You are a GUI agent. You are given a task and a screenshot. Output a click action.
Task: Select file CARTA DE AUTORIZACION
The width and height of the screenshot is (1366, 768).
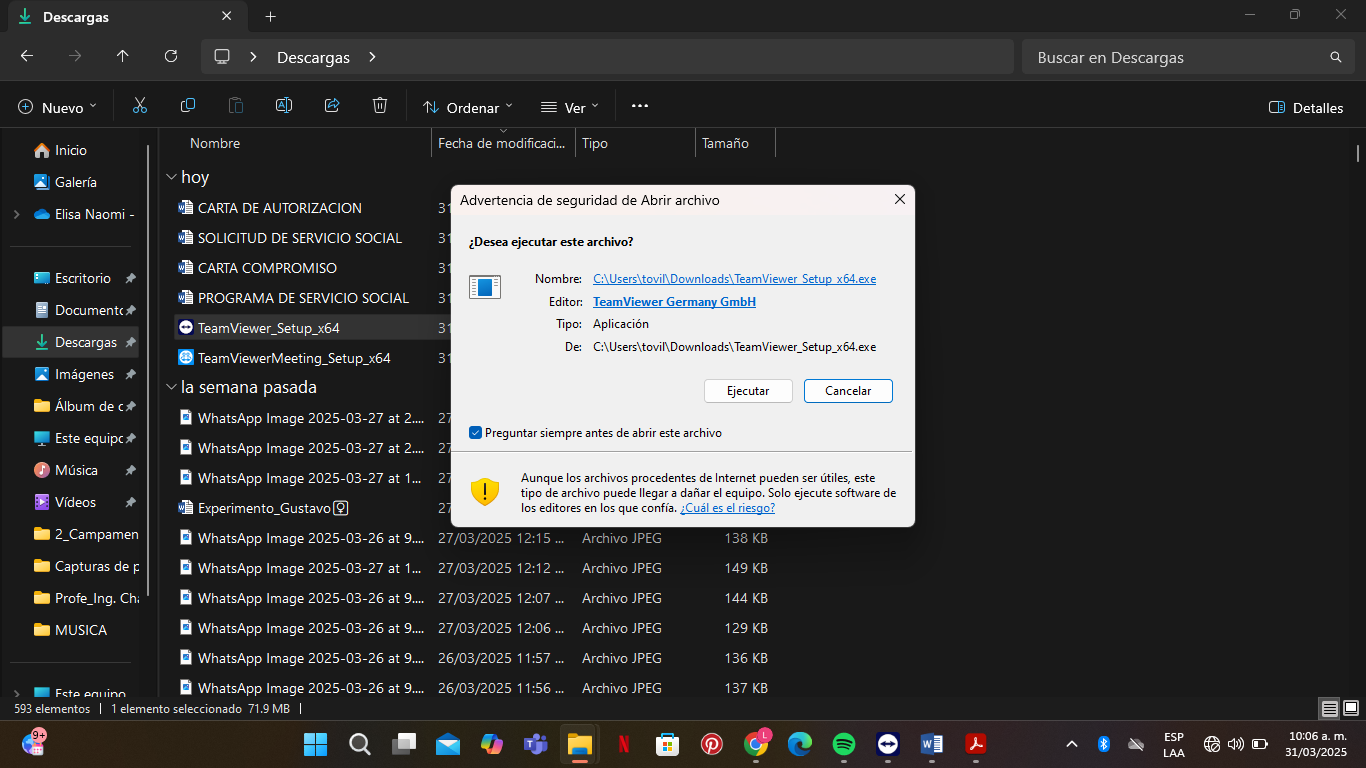click(x=280, y=208)
